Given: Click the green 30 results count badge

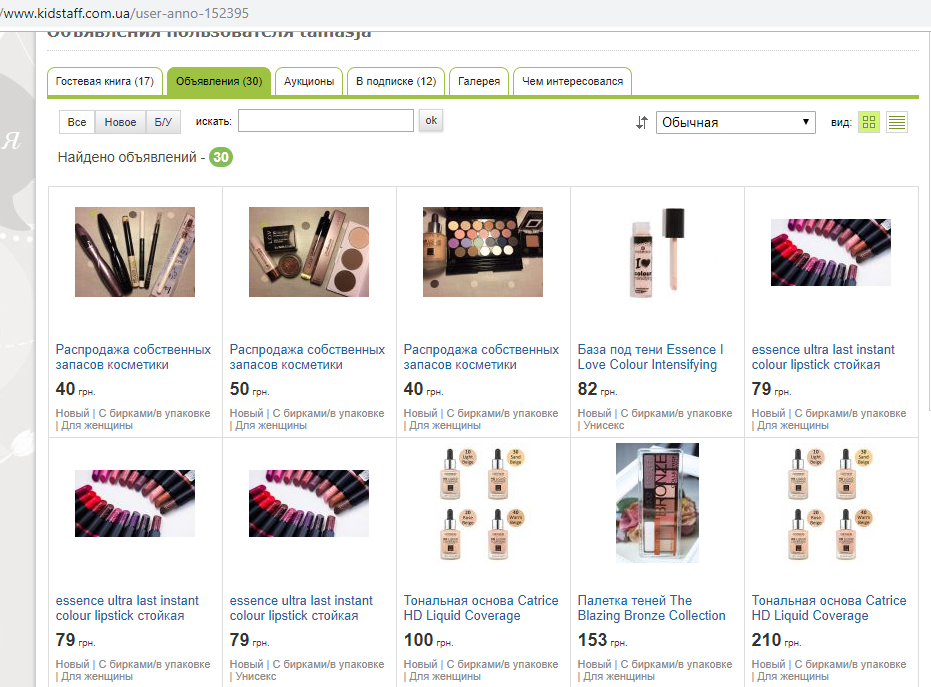Looking at the screenshot, I should coord(221,157).
